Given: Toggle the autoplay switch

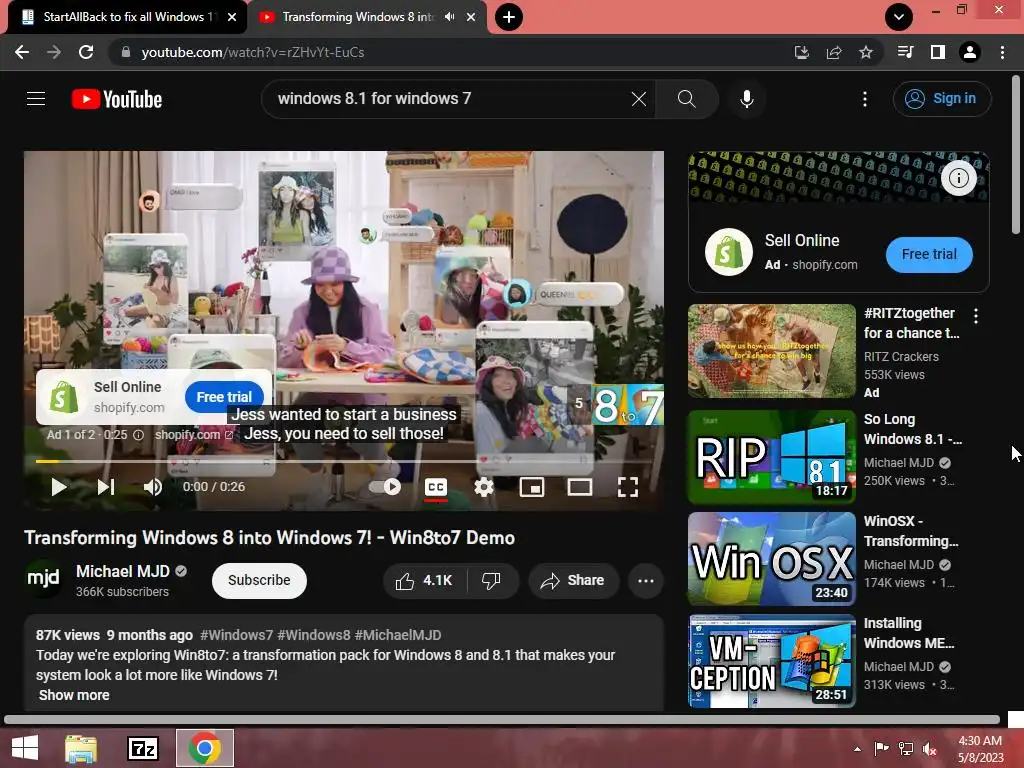Looking at the screenshot, I should [385, 487].
